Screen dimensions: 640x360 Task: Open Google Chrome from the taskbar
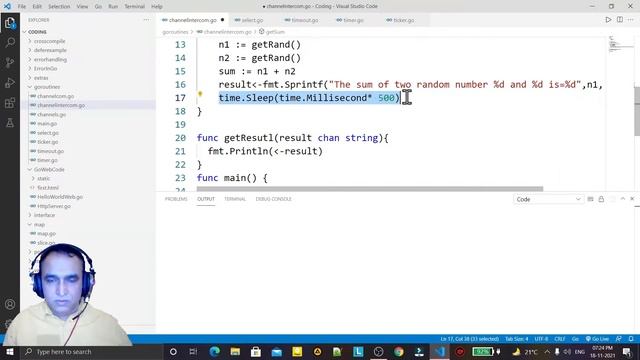coord(399,352)
